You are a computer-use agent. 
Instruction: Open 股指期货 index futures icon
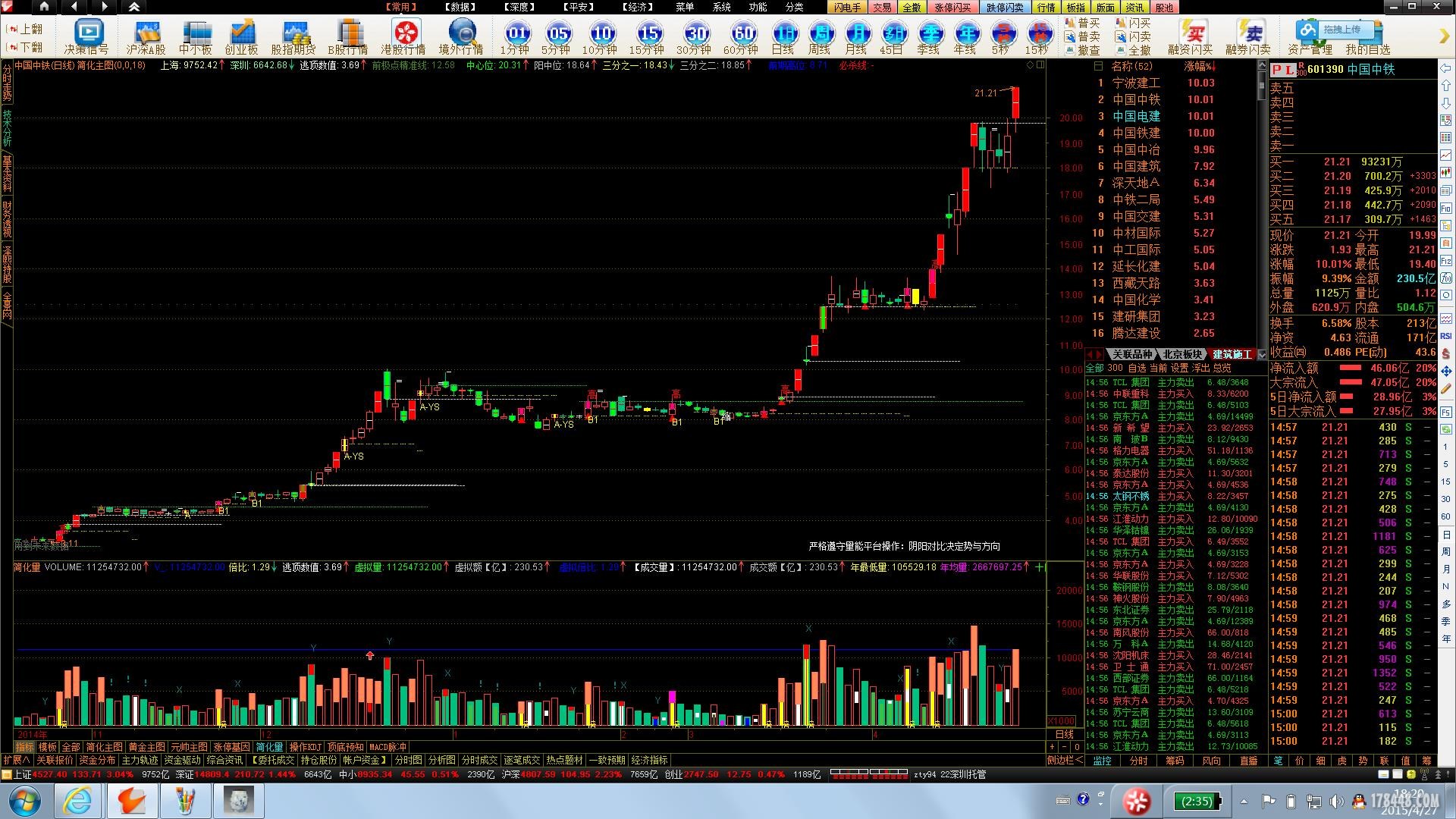[293, 37]
